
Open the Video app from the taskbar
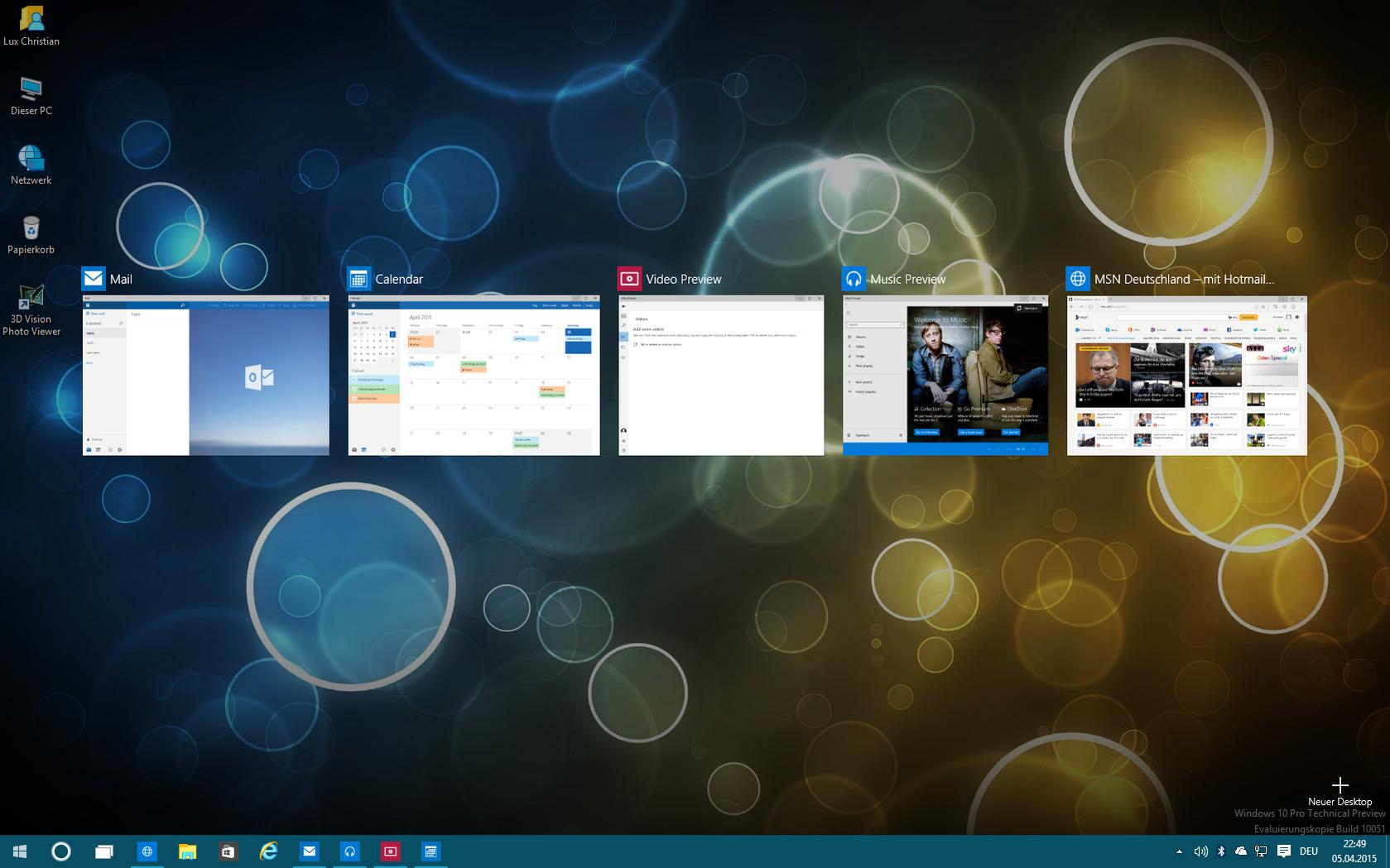390,851
